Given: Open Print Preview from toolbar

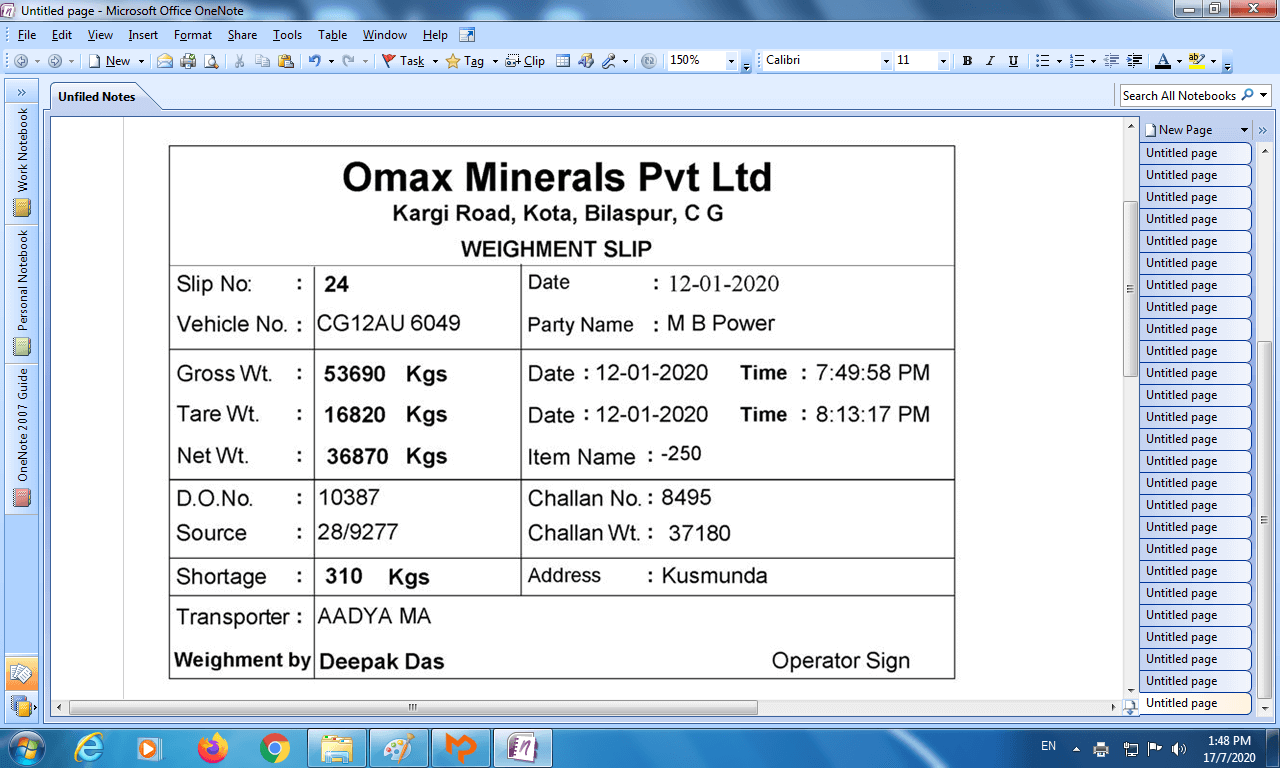Looking at the screenshot, I should tap(211, 61).
